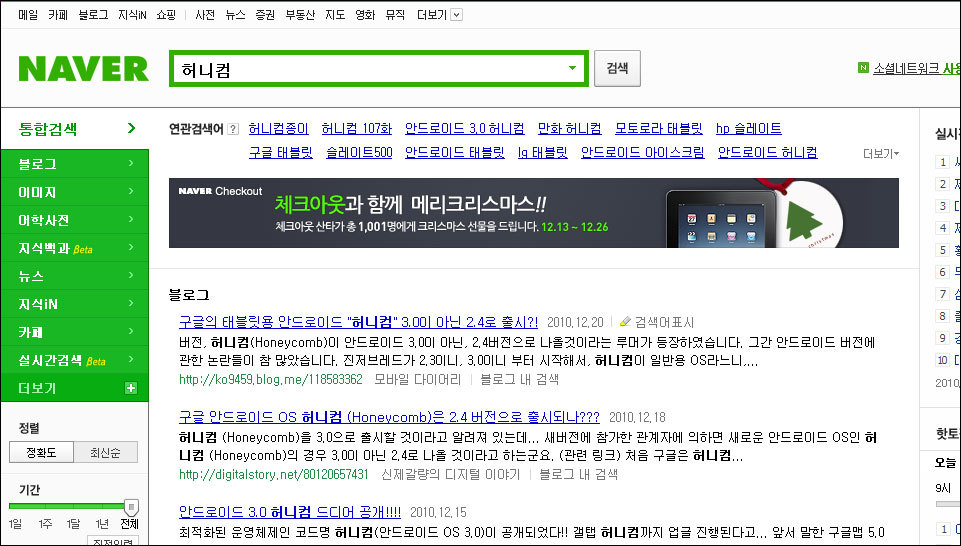
Task: Open the 안드로이드 3.0 허니컴 드디어 공개 post
Action: [290, 512]
